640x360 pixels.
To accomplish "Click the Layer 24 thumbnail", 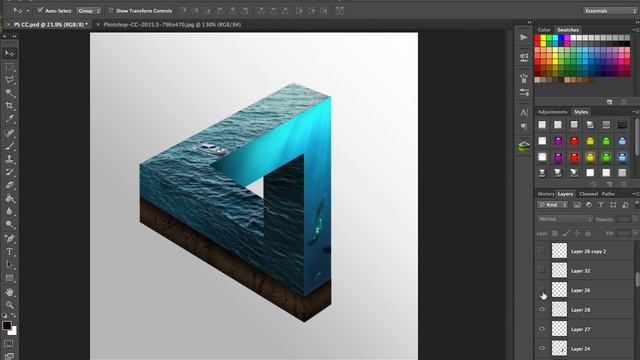I will pyautogui.click(x=559, y=348).
